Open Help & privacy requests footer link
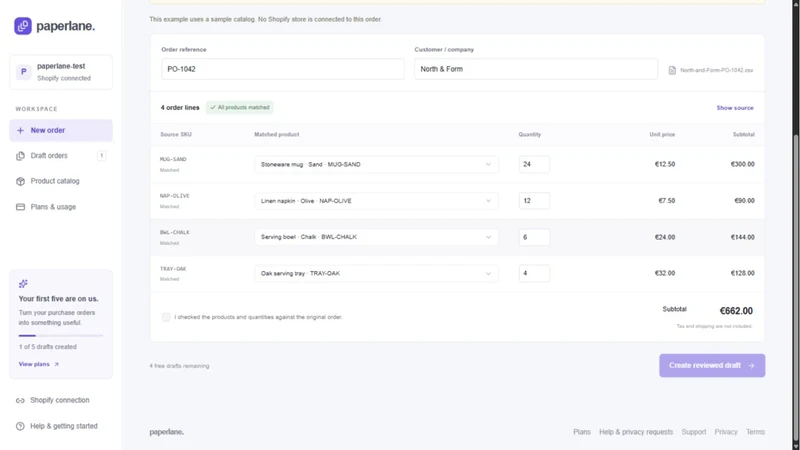Viewport: 800px width, 450px height. pyautogui.click(x=636, y=432)
